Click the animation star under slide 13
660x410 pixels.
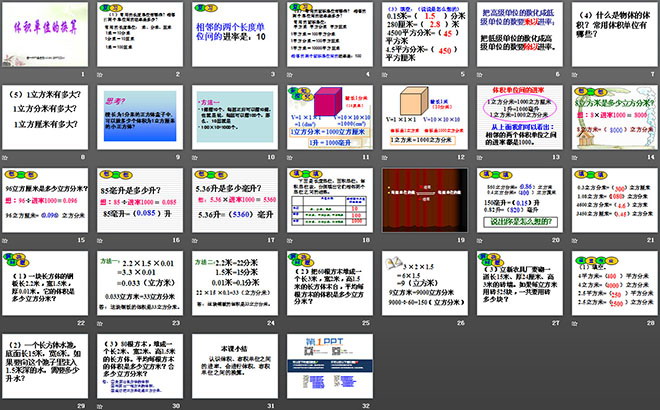click(x=480, y=157)
